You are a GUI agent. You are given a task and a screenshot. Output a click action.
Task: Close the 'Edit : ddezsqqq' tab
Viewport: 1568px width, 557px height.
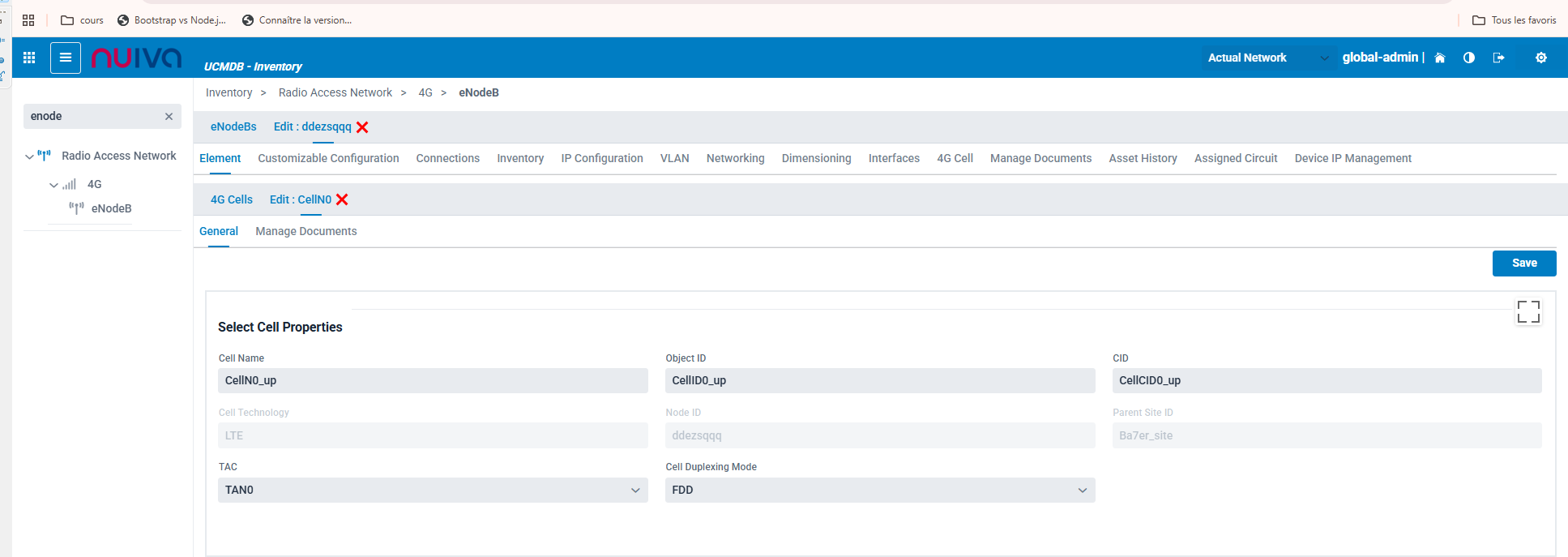(362, 127)
